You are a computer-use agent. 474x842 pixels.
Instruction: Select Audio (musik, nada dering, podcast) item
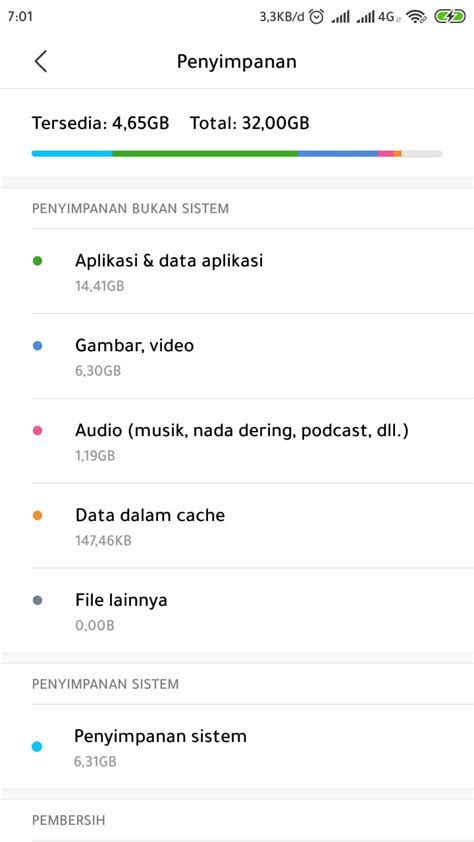coord(237,441)
